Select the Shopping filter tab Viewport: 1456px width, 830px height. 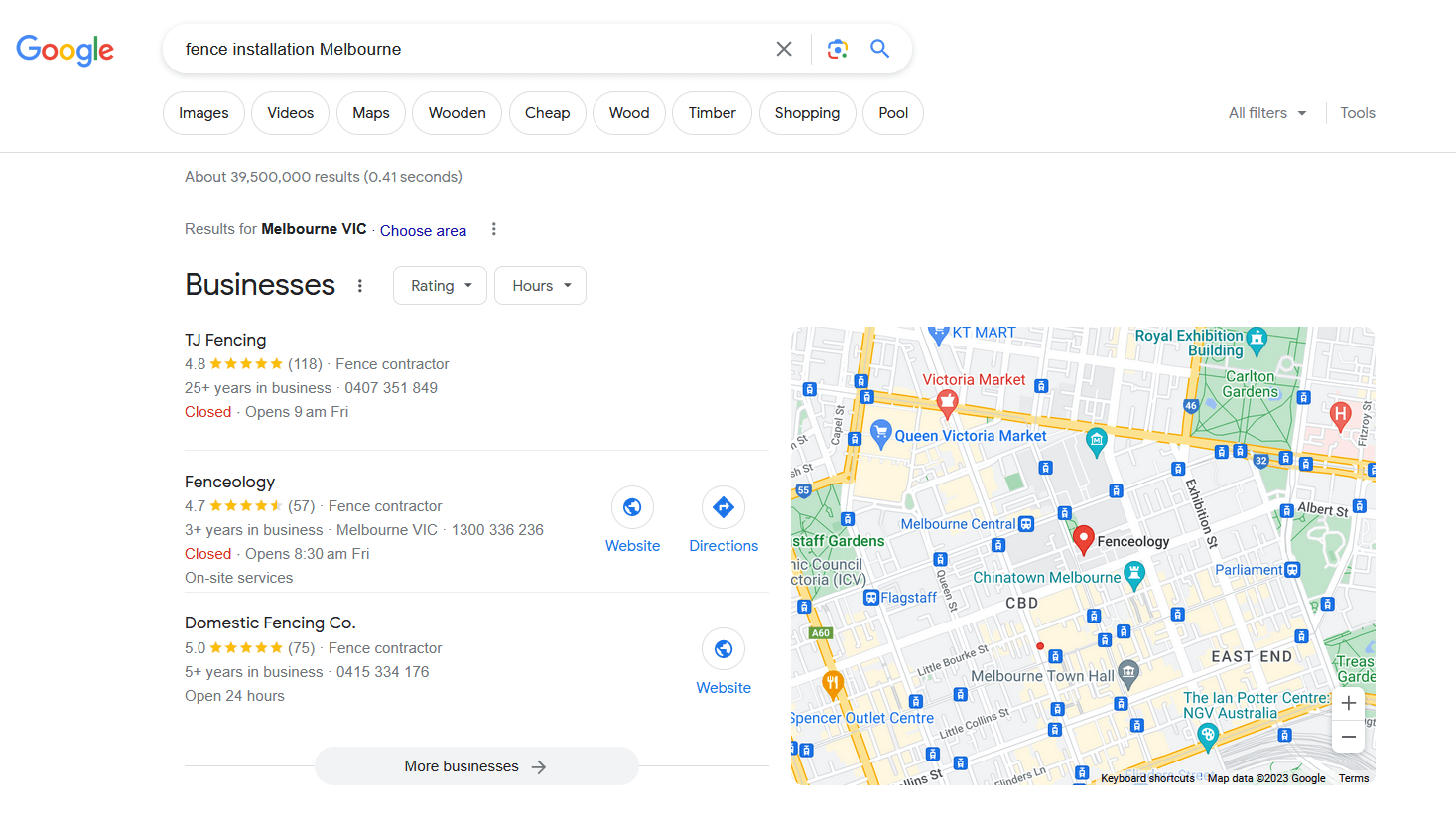tap(807, 113)
